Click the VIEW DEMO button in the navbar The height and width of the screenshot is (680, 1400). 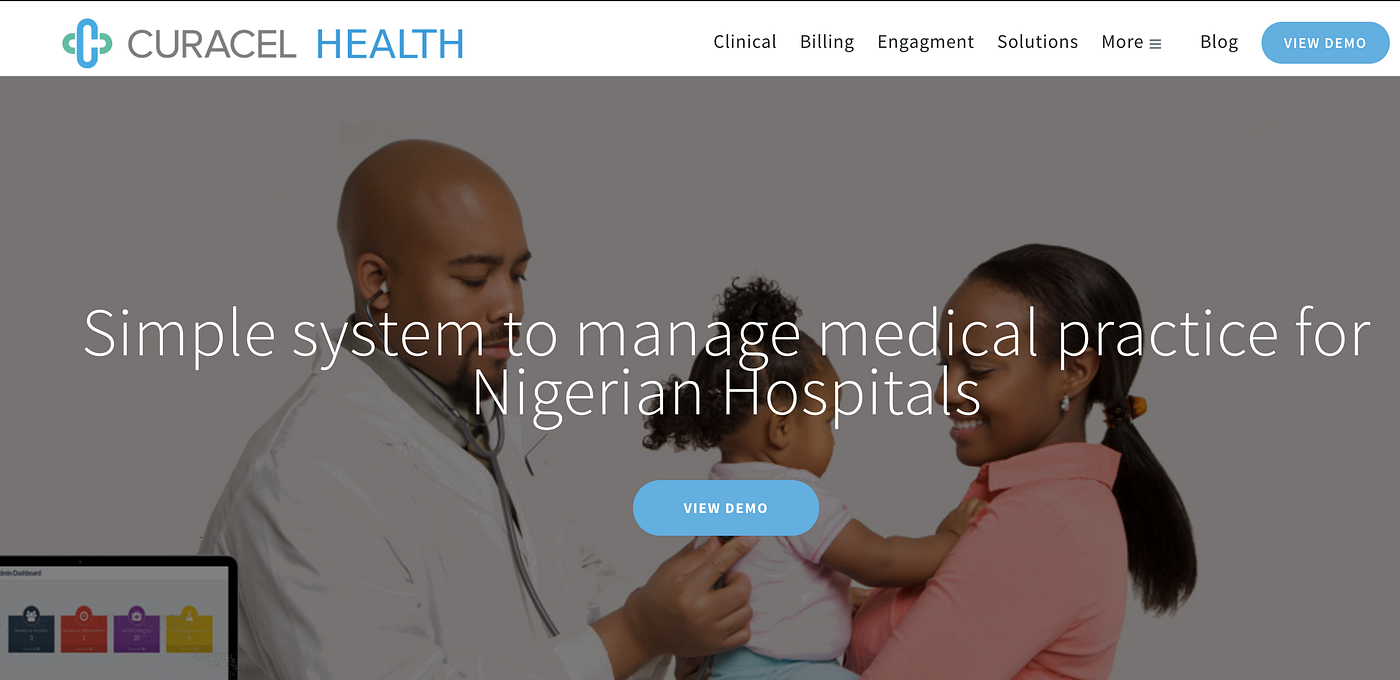(x=1325, y=43)
